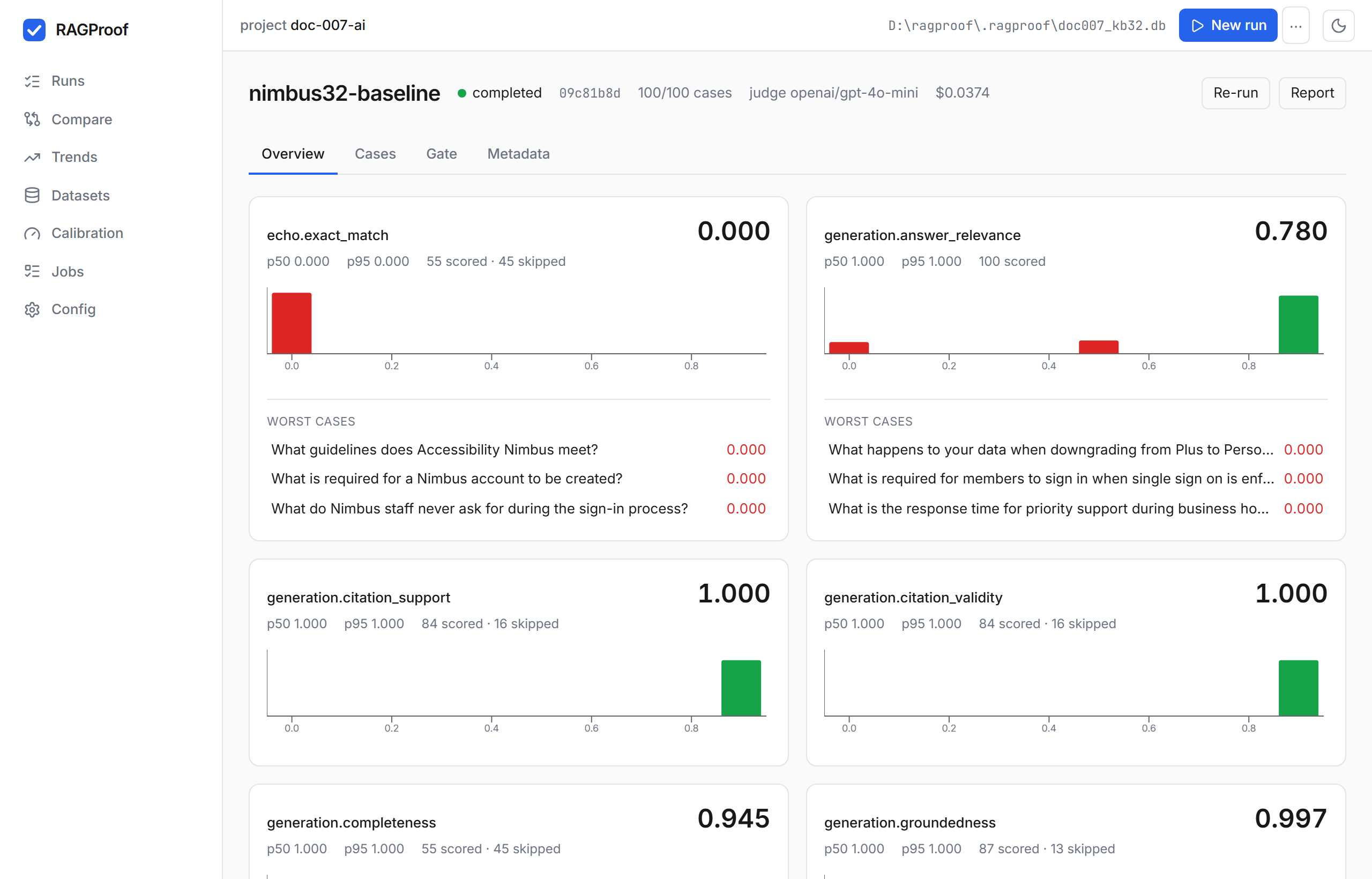
Task: Click the RAGProof checkmark logo icon
Action: pyautogui.click(x=34, y=29)
